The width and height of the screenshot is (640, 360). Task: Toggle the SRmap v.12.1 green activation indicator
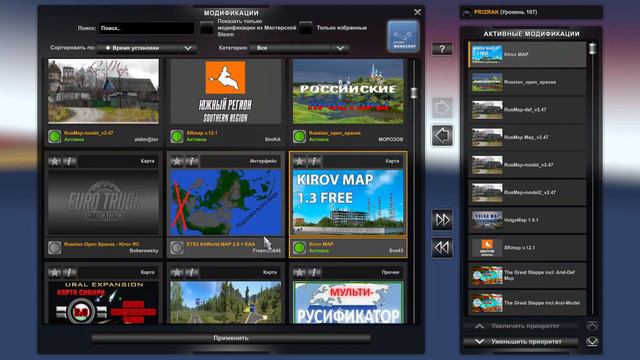point(177,136)
